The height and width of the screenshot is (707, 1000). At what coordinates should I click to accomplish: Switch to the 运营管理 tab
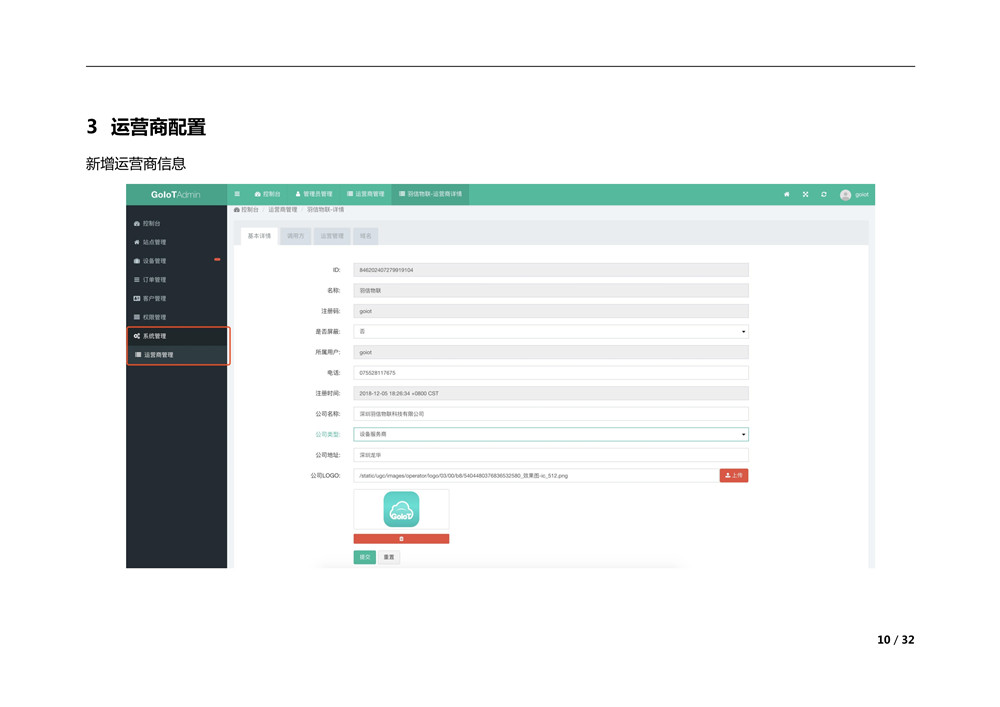pos(332,236)
